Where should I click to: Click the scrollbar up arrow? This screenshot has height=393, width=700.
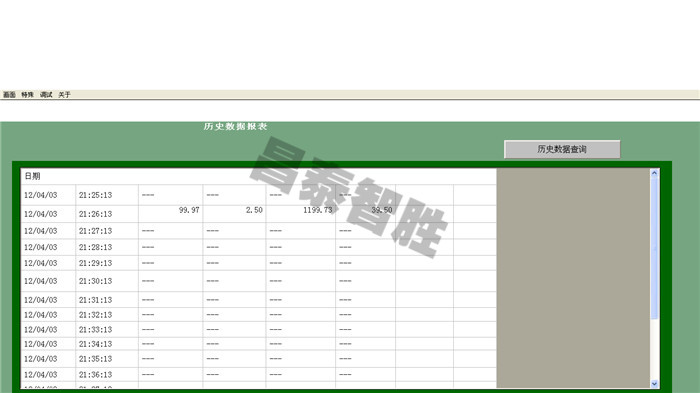click(654, 173)
